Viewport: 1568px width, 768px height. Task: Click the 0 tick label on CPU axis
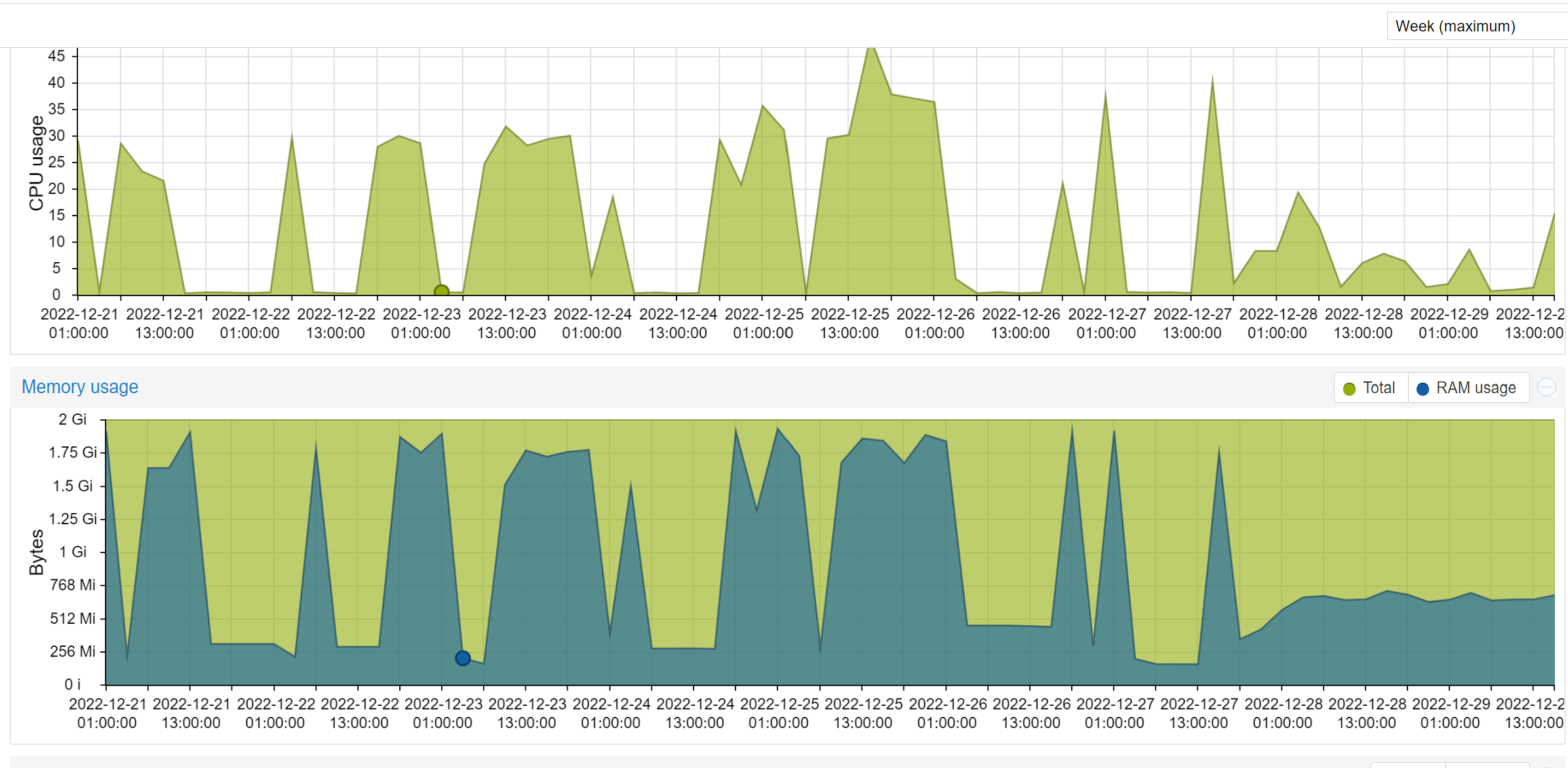[x=56, y=295]
